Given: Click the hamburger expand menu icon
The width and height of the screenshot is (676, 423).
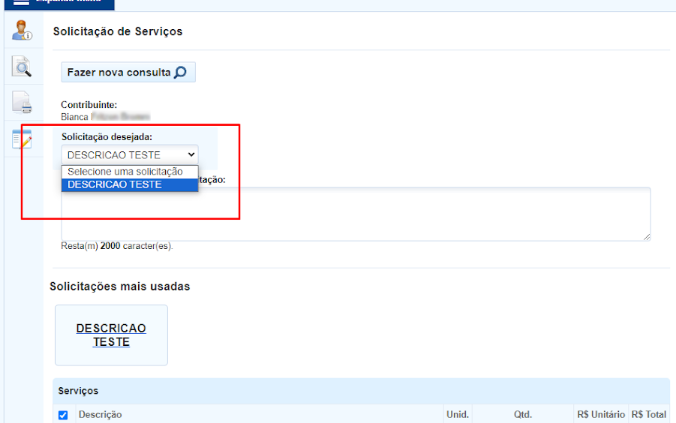Looking at the screenshot, I should (x=21, y=3).
